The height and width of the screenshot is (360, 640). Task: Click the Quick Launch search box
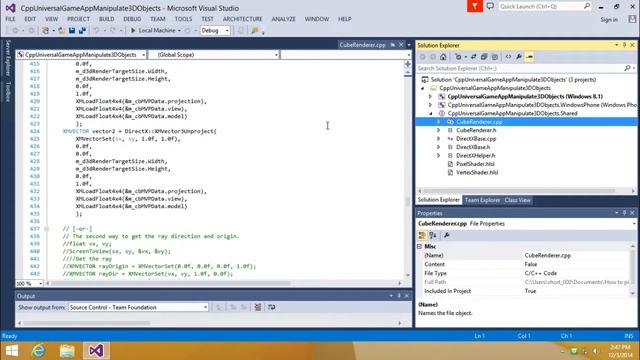point(544,6)
